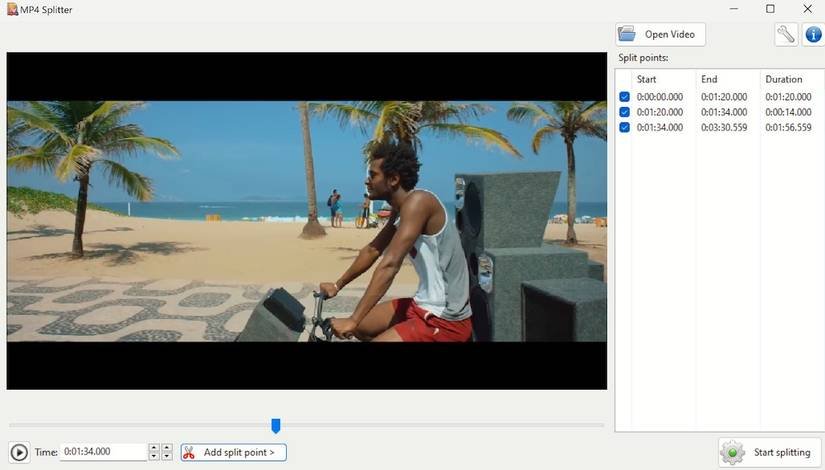Click the Open Video button

click(660, 34)
